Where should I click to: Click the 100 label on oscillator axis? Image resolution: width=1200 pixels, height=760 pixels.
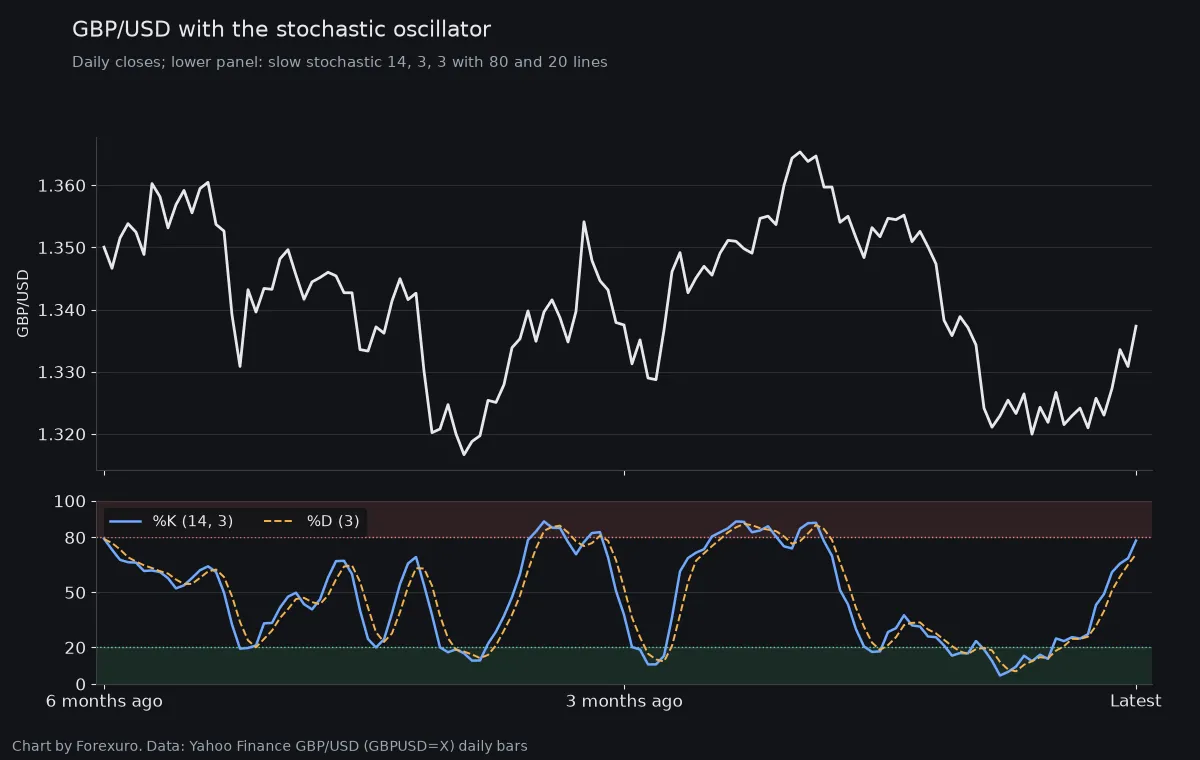point(72,501)
